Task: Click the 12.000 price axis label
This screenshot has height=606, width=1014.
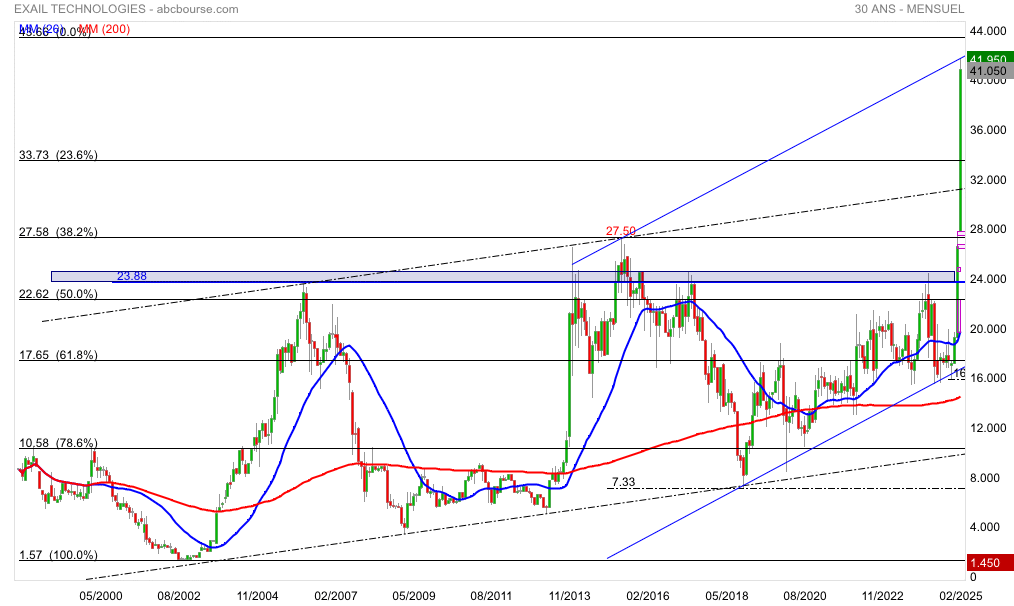Action: 988,427
